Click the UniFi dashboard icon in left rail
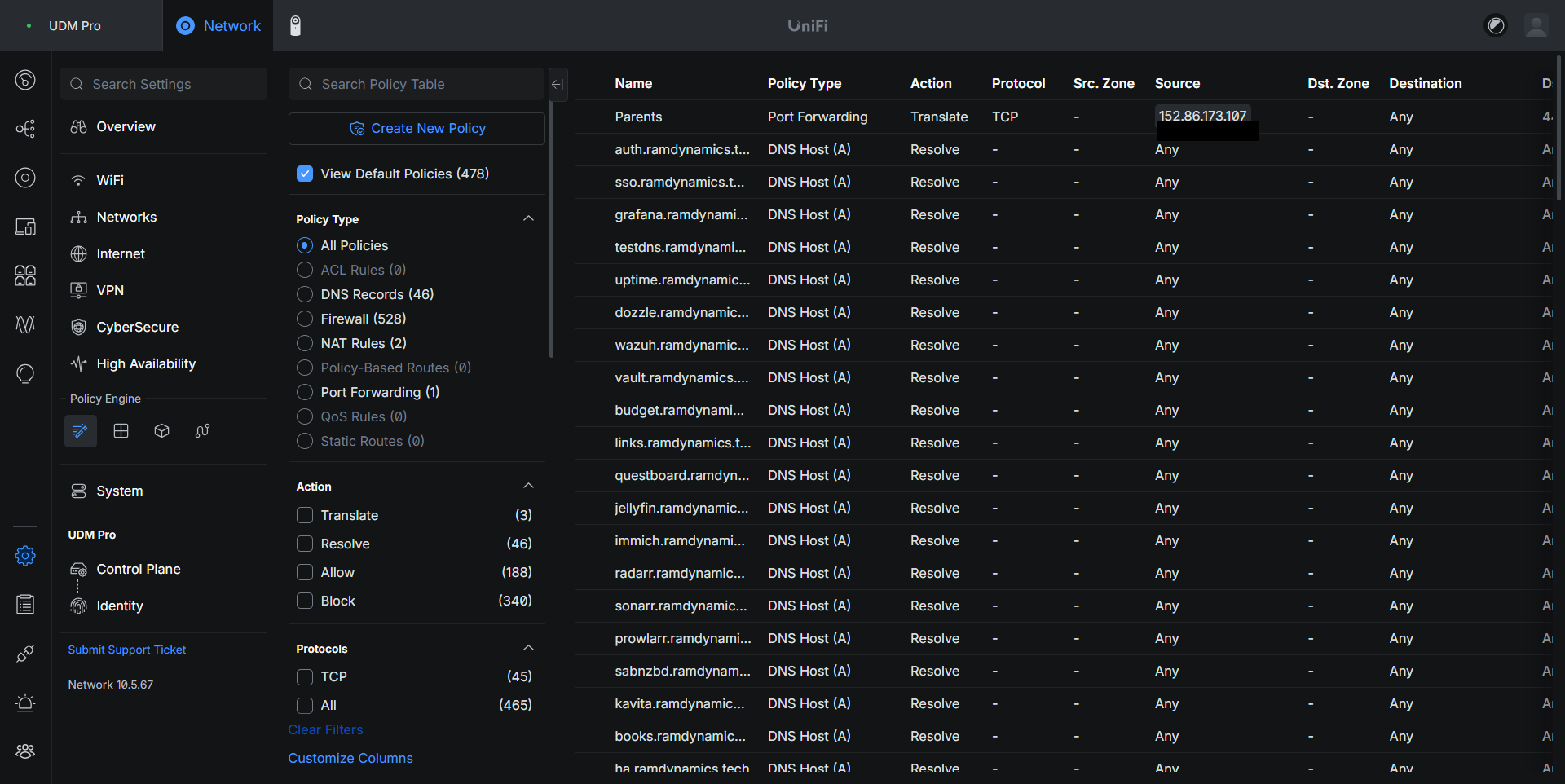Screen dimensions: 1565x784 (x=25, y=80)
